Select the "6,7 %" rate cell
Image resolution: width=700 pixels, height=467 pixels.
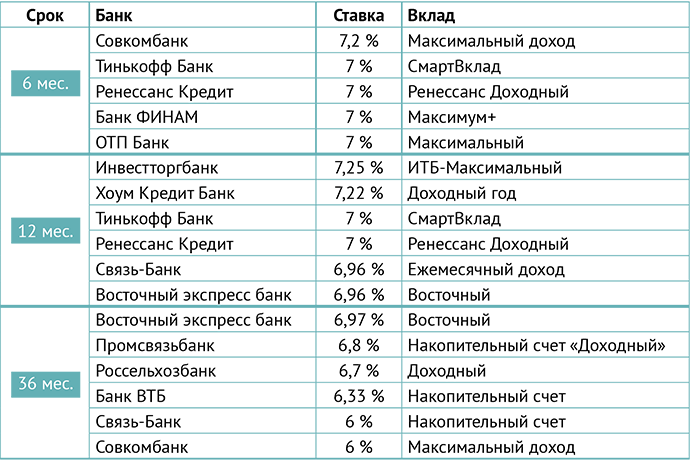click(x=358, y=371)
